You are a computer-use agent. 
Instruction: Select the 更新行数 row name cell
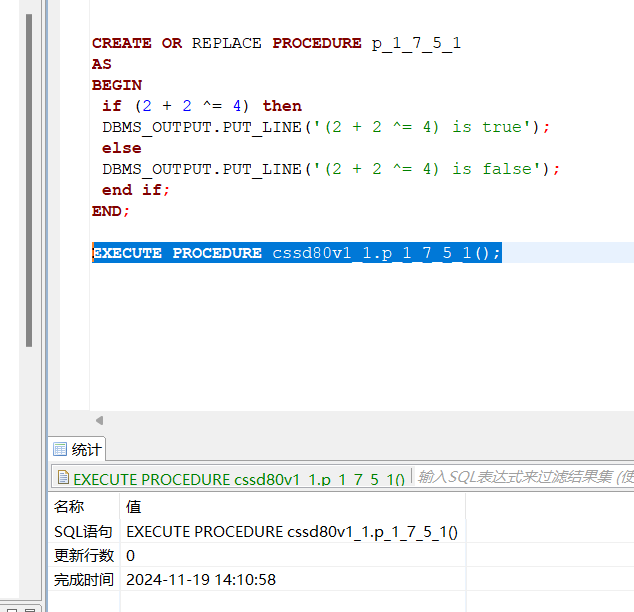(x=84, y=556)
